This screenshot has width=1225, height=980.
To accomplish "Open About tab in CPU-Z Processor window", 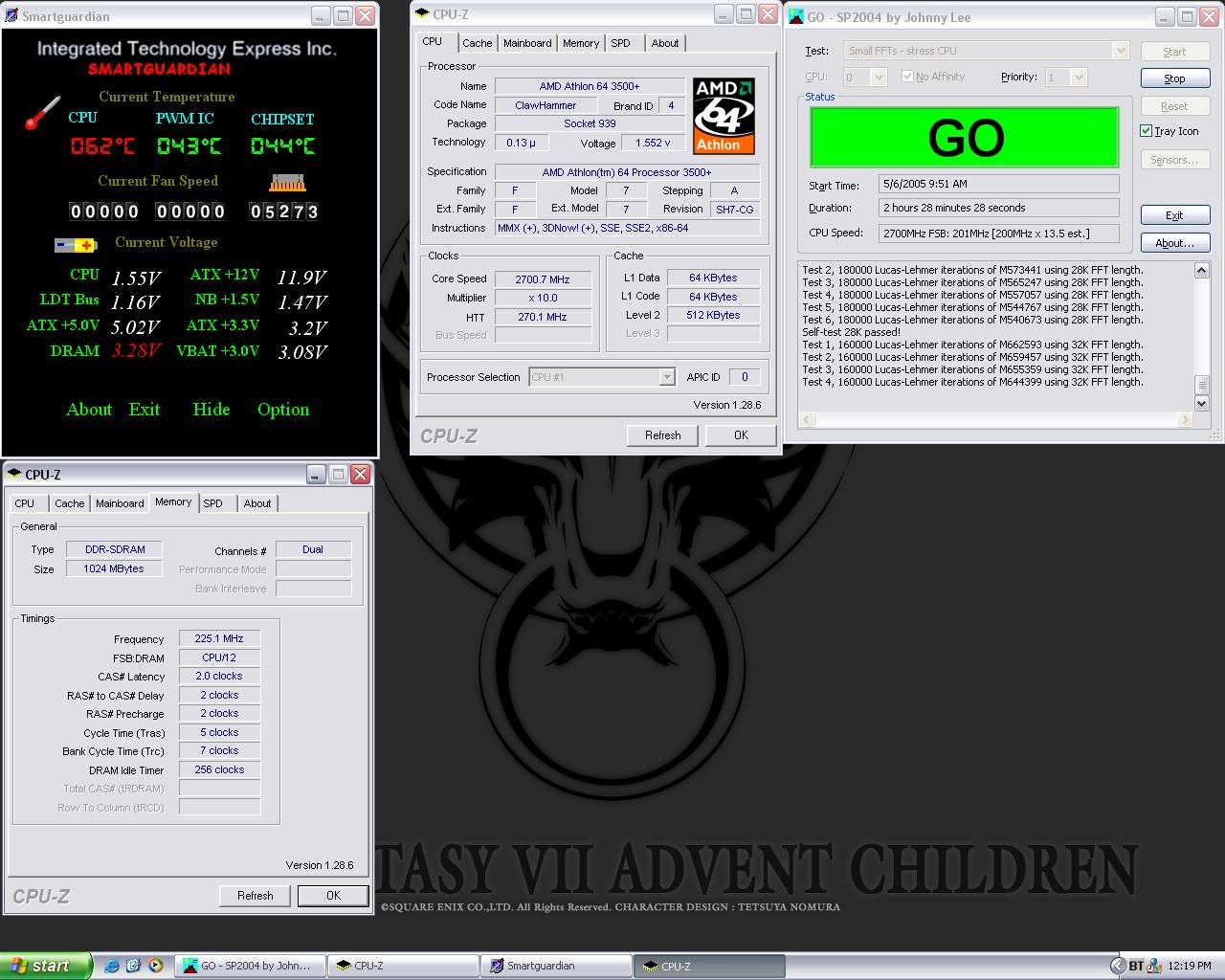I will pos(665,43).
